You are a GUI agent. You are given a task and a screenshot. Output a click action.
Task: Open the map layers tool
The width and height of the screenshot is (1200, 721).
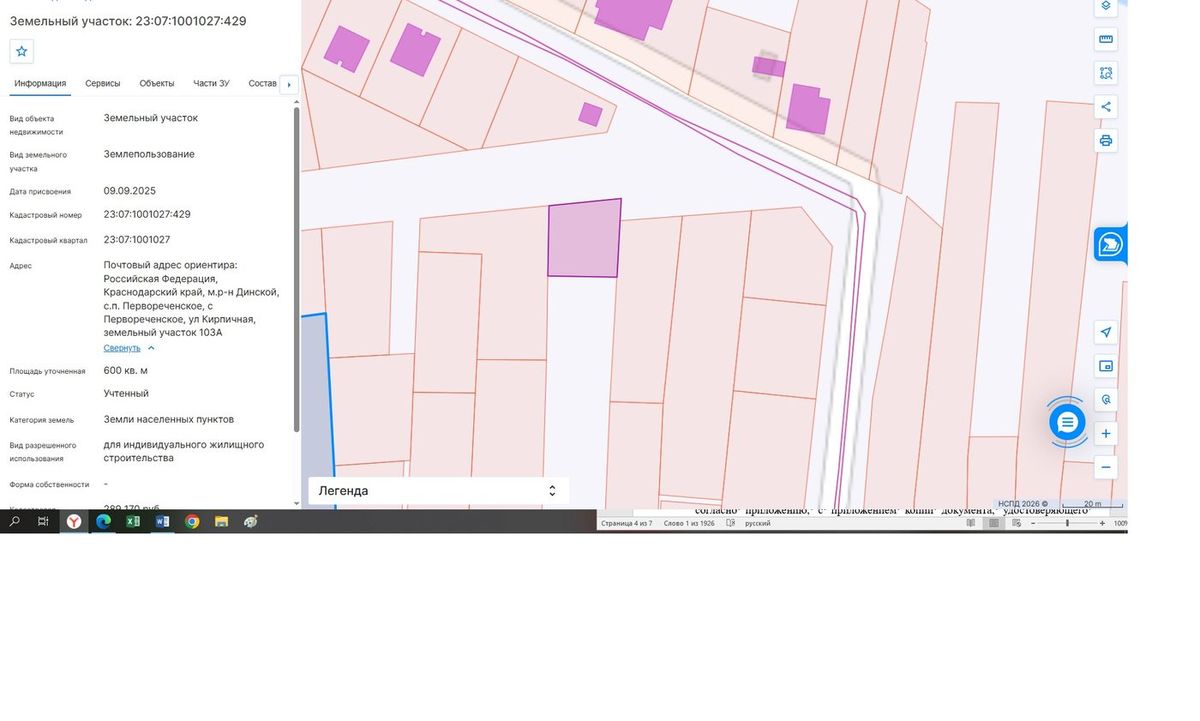coord(1106,6)
